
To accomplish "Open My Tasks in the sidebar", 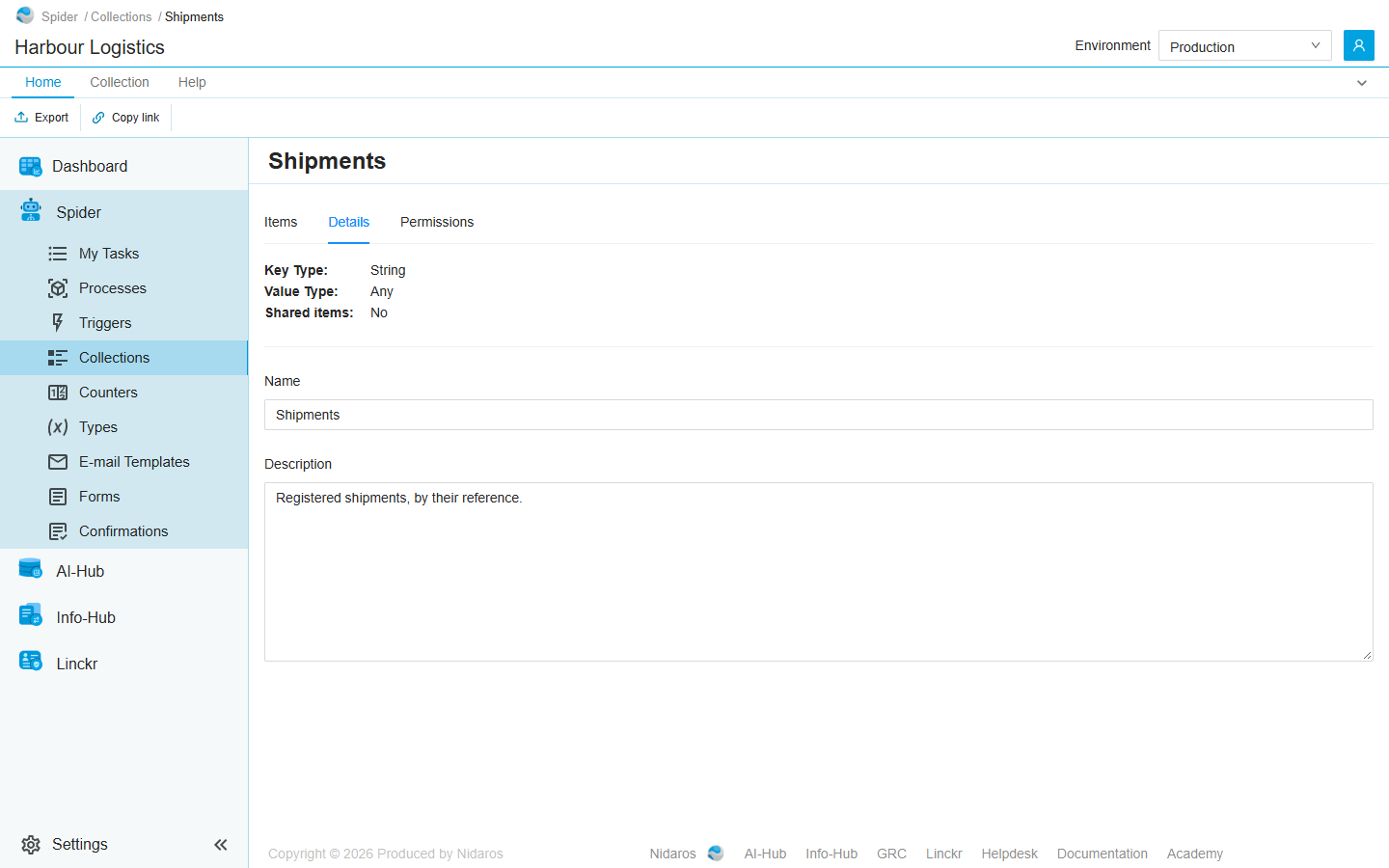I will pos(123,254).
